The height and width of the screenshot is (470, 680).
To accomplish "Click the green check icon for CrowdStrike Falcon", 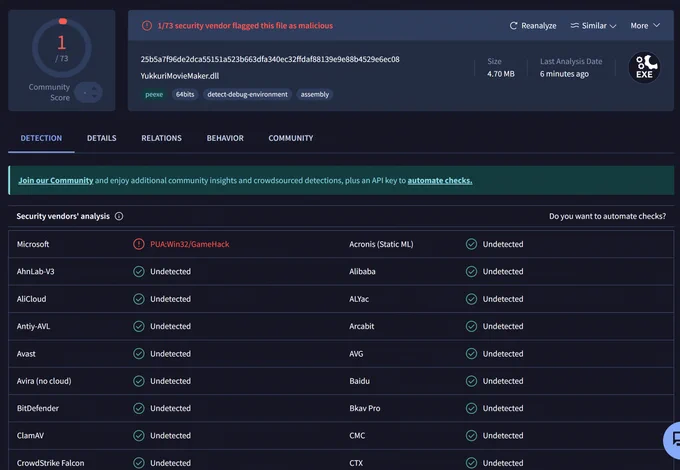I will point(139,463).
